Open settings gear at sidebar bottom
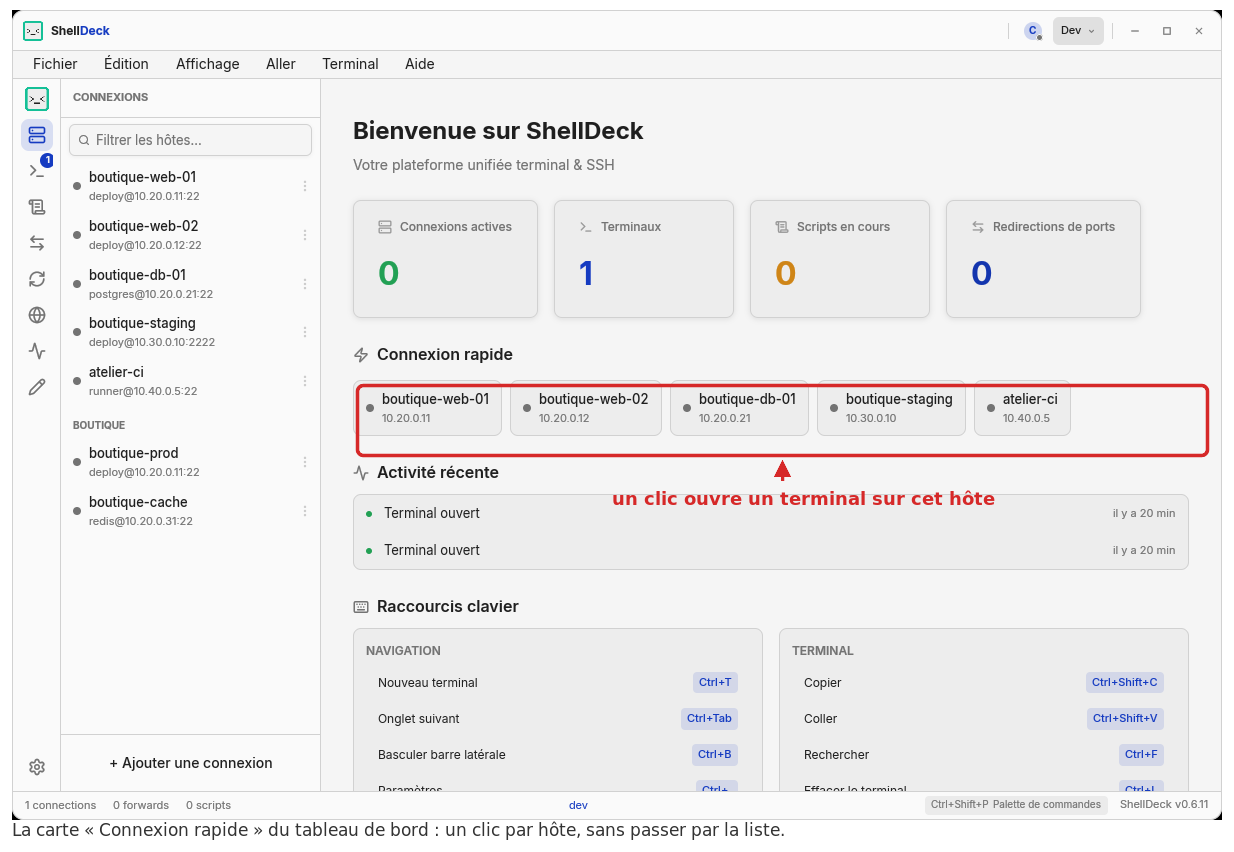Screen dimensions: 1234x852 pos(37,767)
